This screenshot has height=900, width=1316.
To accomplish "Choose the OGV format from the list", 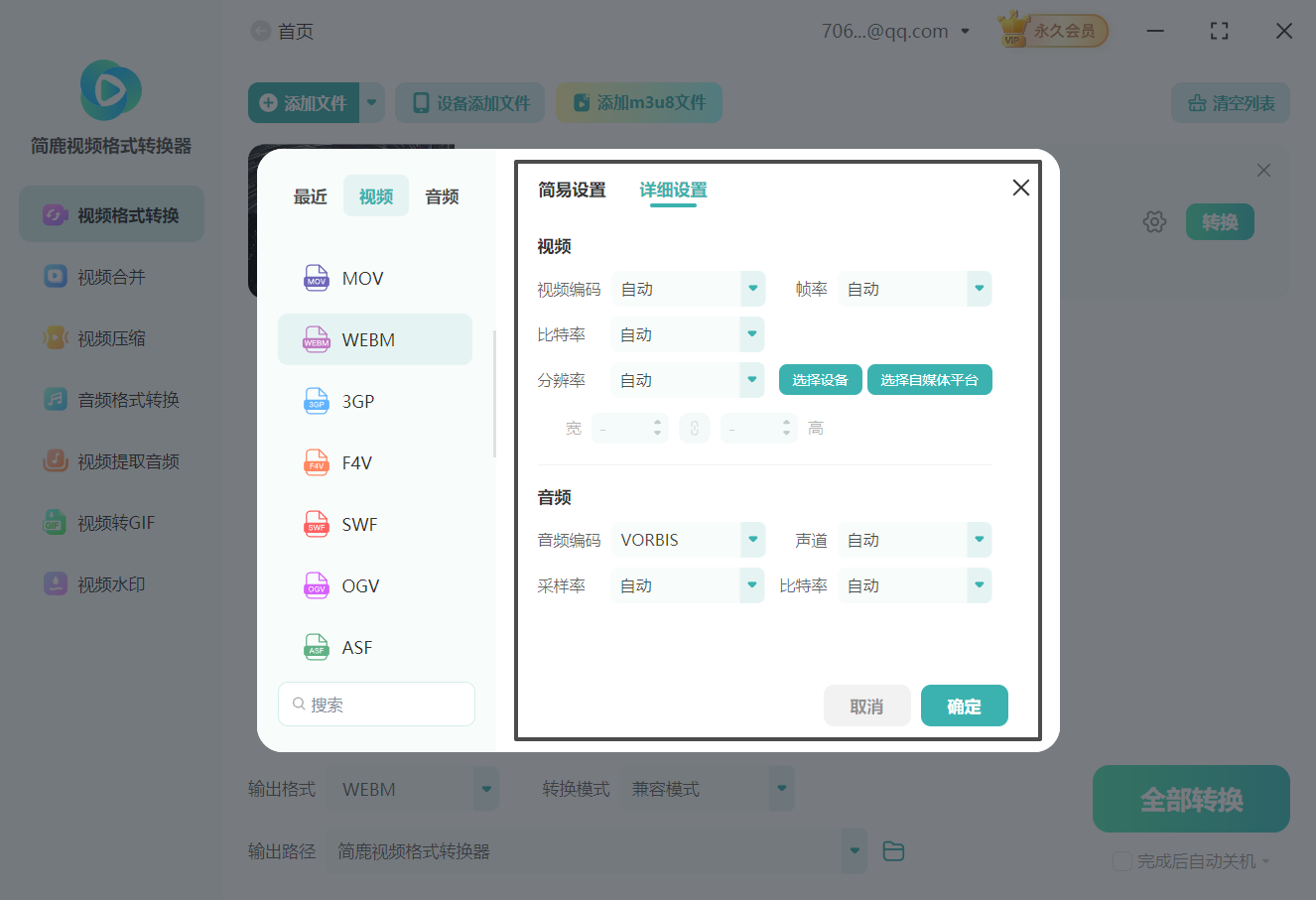I will 375,585.
